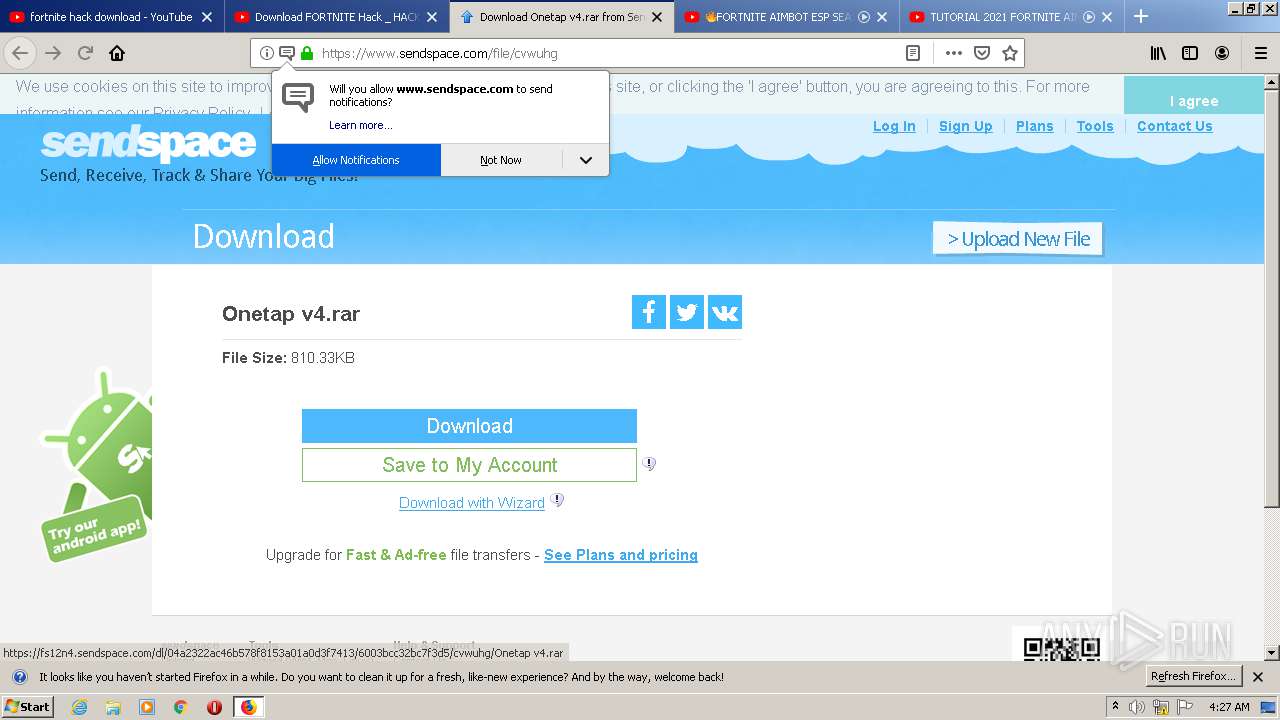Go back with the browser back arrow
Screen dimensions: 1280x720
(x=20, y=53)
